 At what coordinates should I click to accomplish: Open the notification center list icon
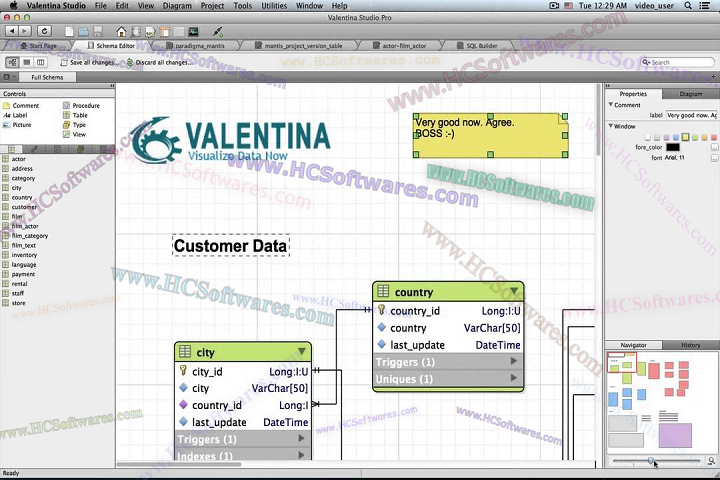(704, 6)
